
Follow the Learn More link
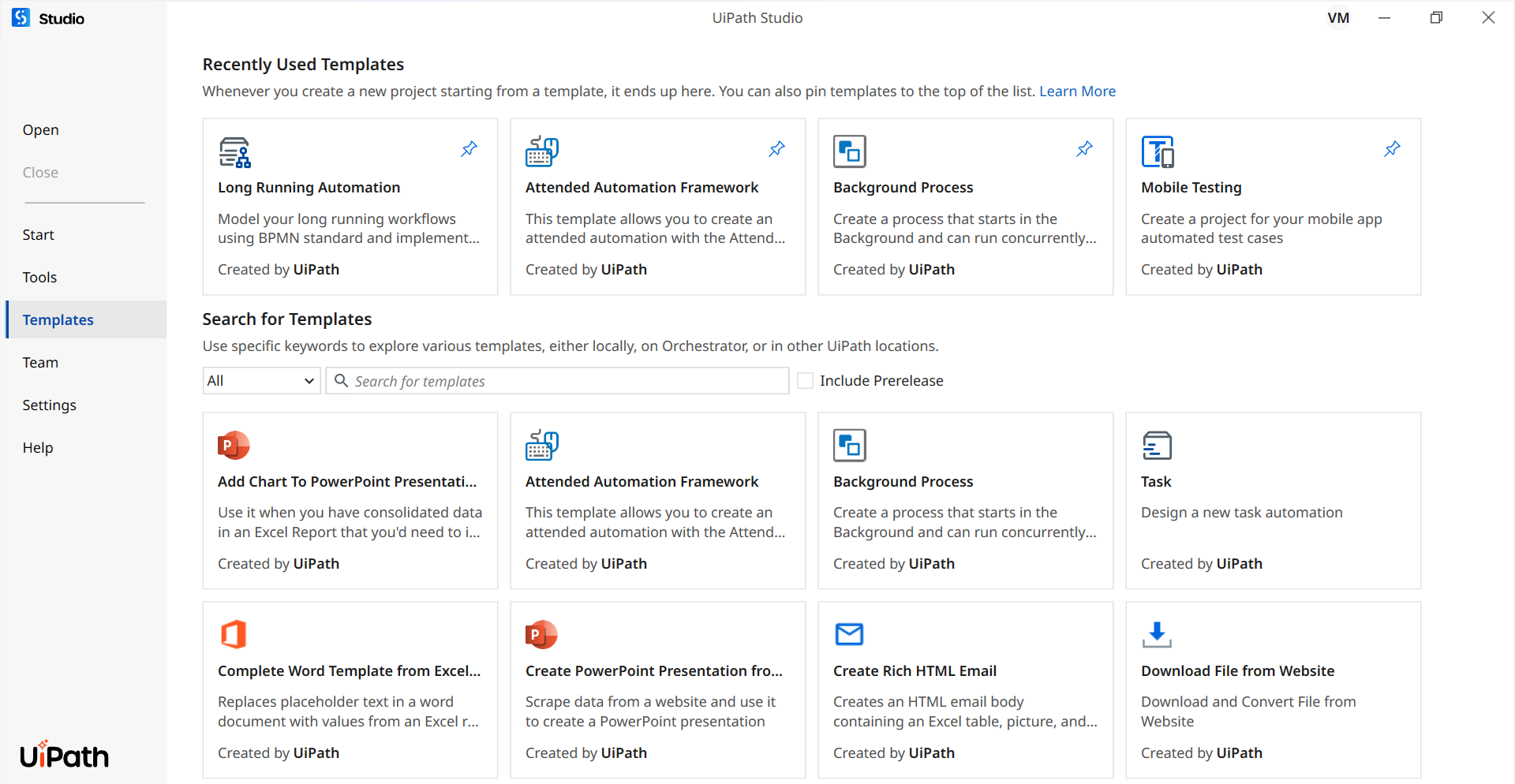coord(1077,91)
